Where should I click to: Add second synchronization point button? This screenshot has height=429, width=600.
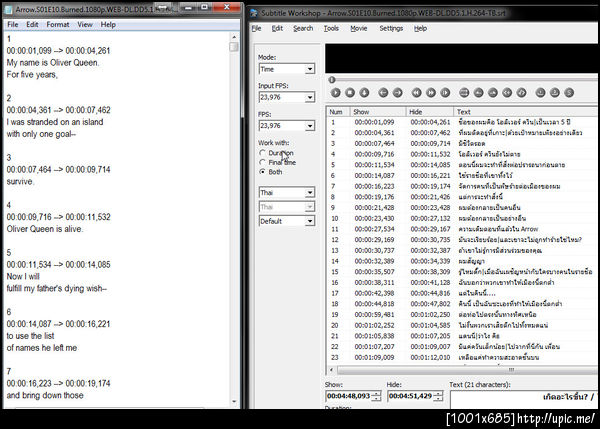pos(555,93)
